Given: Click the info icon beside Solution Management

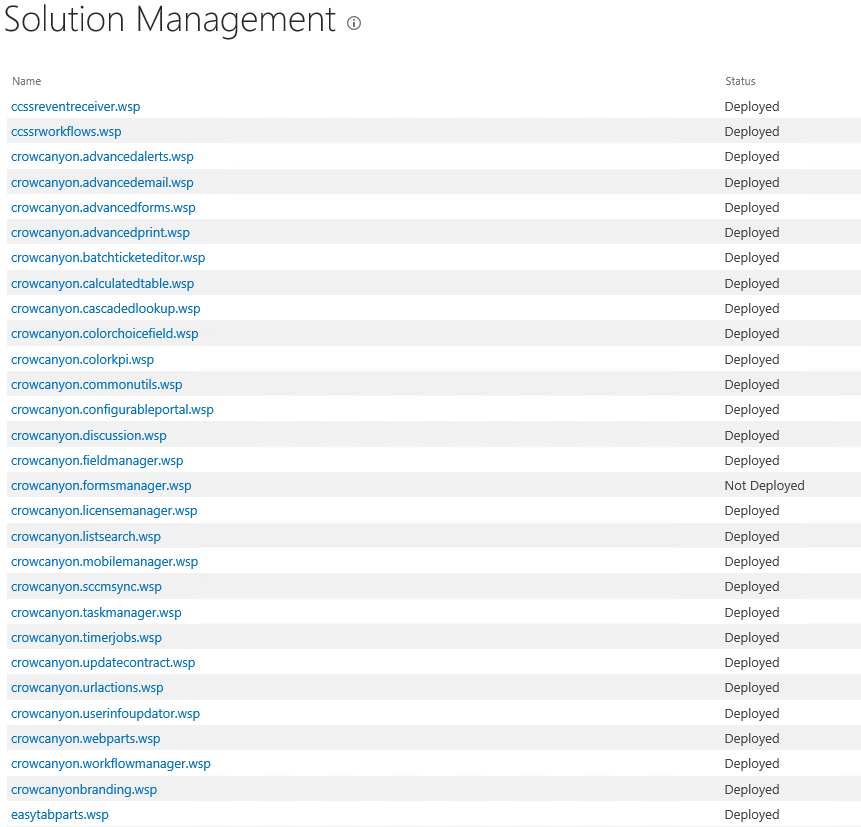Looking at the screenshot, I should (x=354, y=23).
